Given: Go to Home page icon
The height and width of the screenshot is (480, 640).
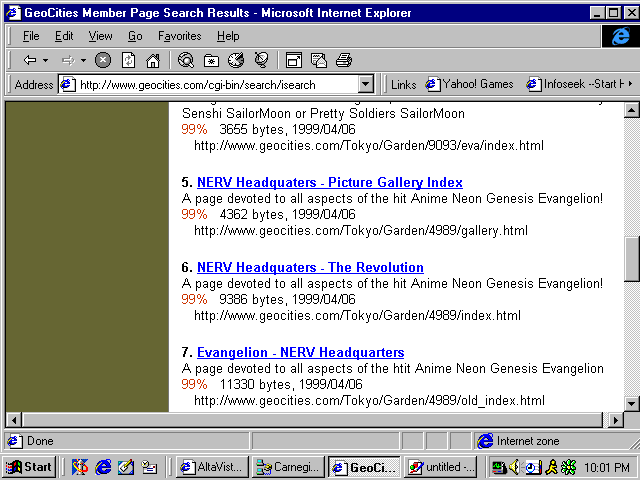Looking at the screenshot, I should click(x=152, y=60).
